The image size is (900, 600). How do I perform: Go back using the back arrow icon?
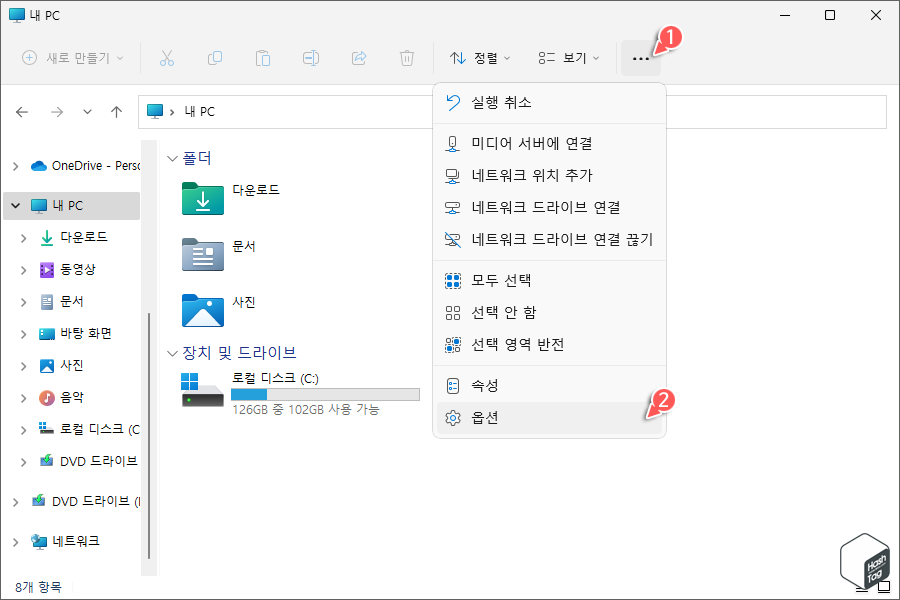(22, 112)
